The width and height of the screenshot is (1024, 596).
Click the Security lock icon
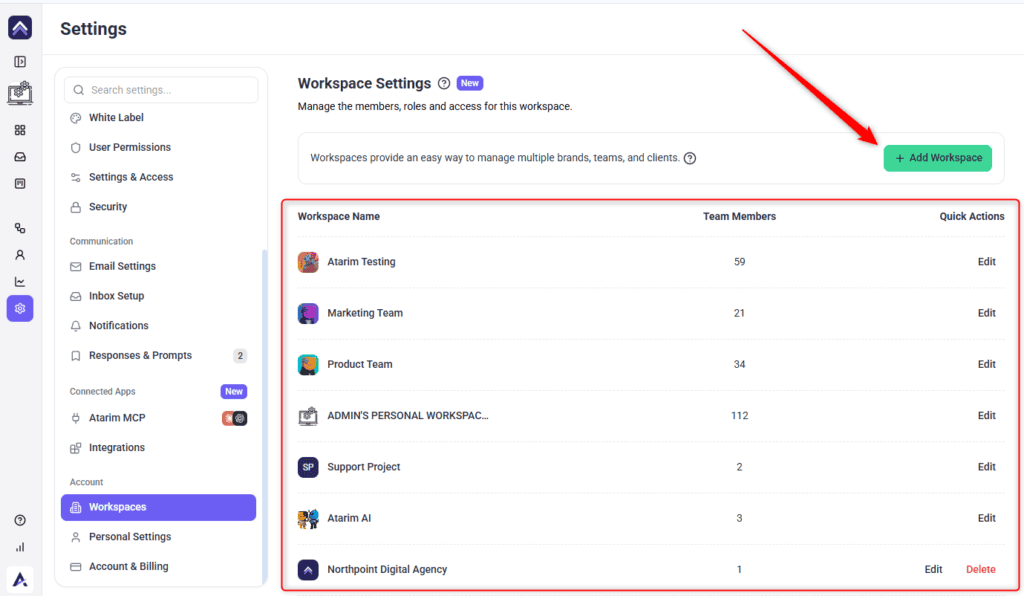click(x=76, y=207)
